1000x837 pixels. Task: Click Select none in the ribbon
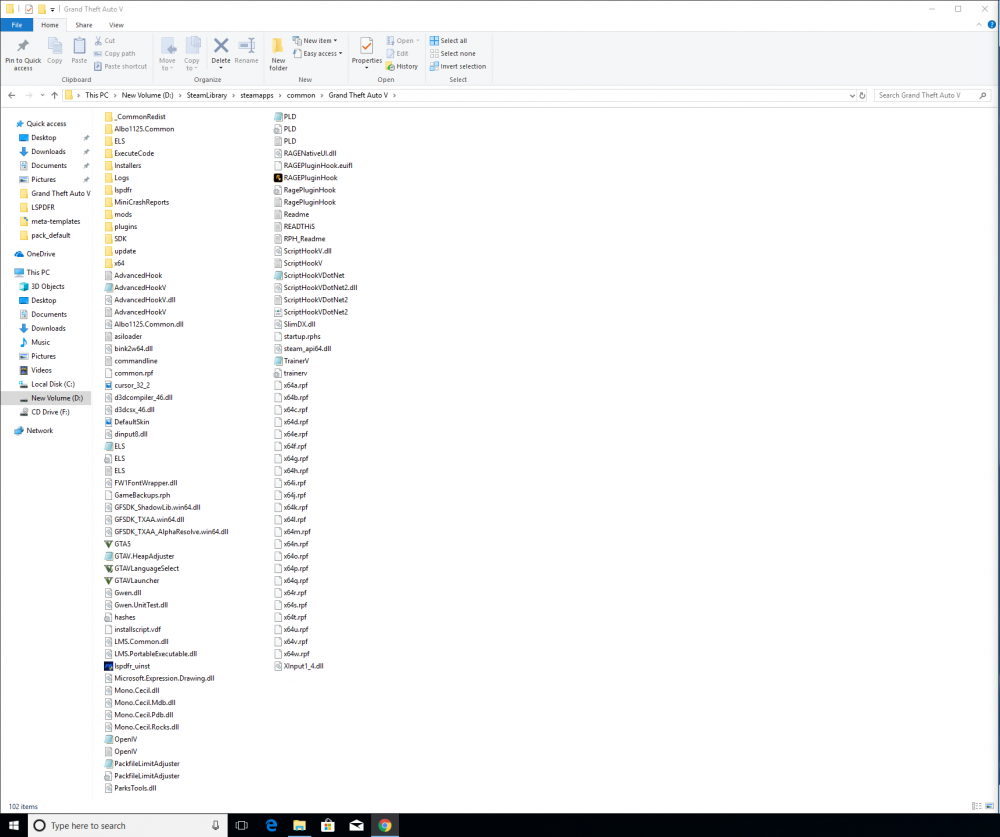452,53
